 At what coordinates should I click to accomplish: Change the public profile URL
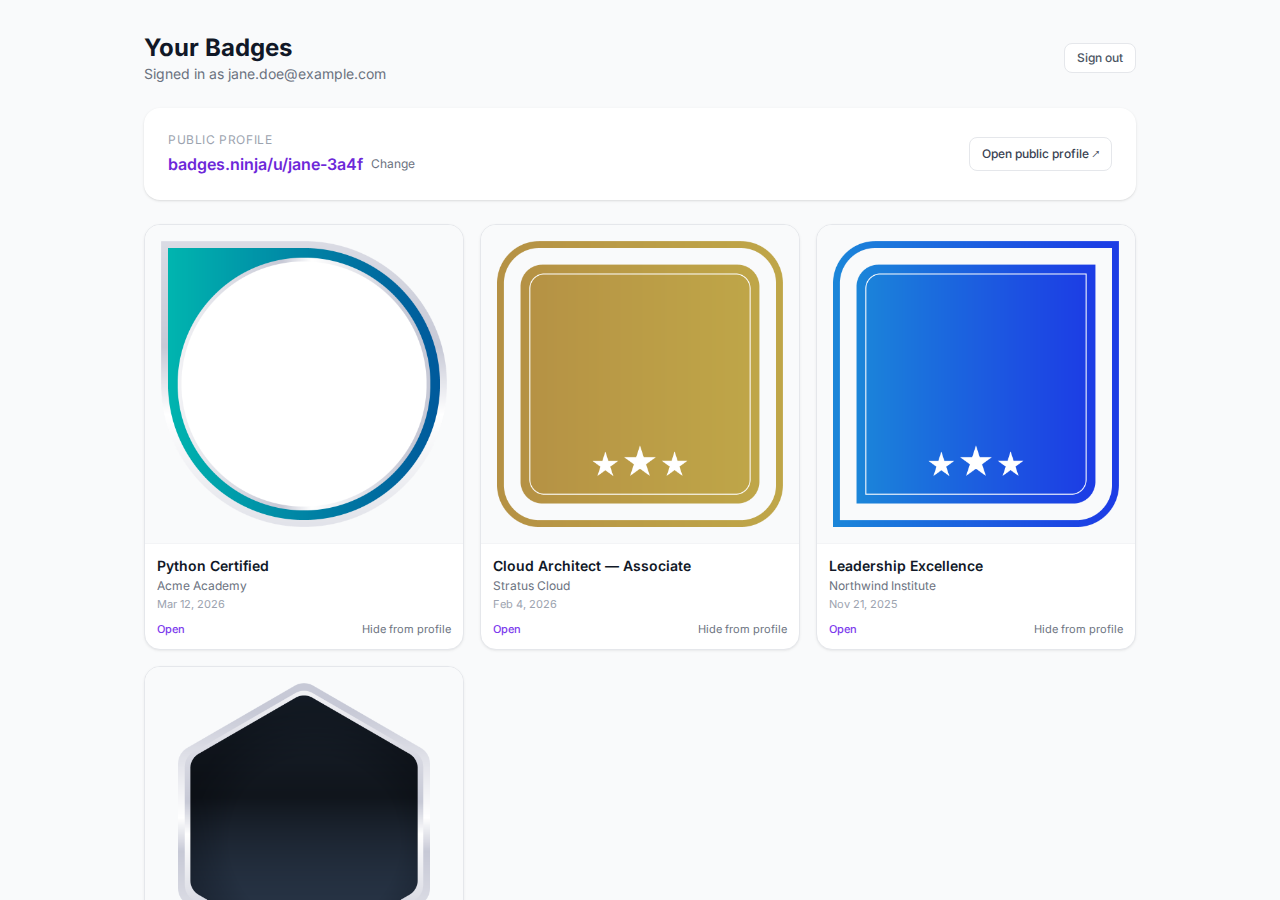(x=393, y=163)
